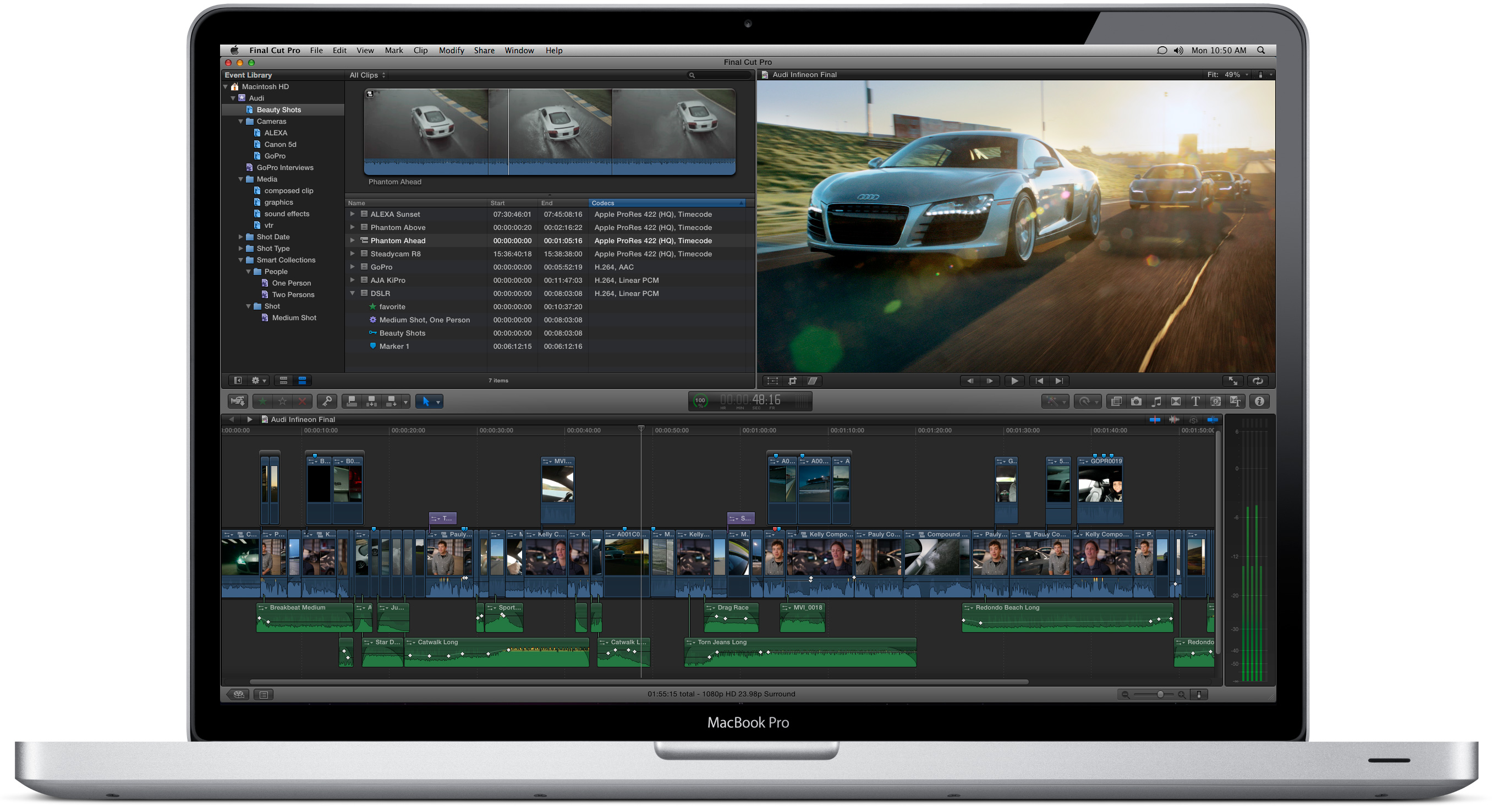The width and height of the screenshot is (1492, 812).
Task: Toggle audio skimming in the timeline
Action: tap(1174, 419)
